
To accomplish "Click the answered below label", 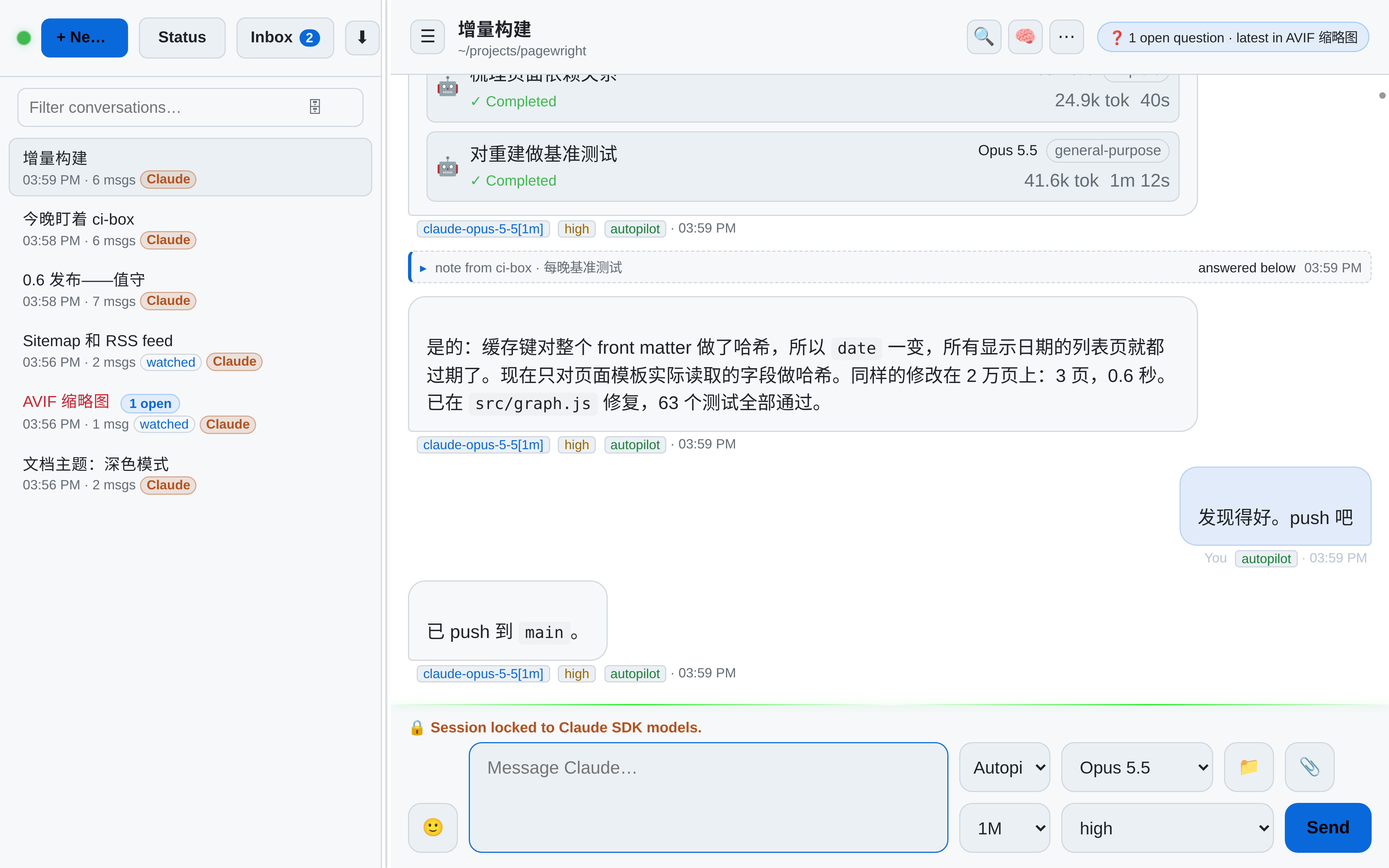I will click(1246, 268).
